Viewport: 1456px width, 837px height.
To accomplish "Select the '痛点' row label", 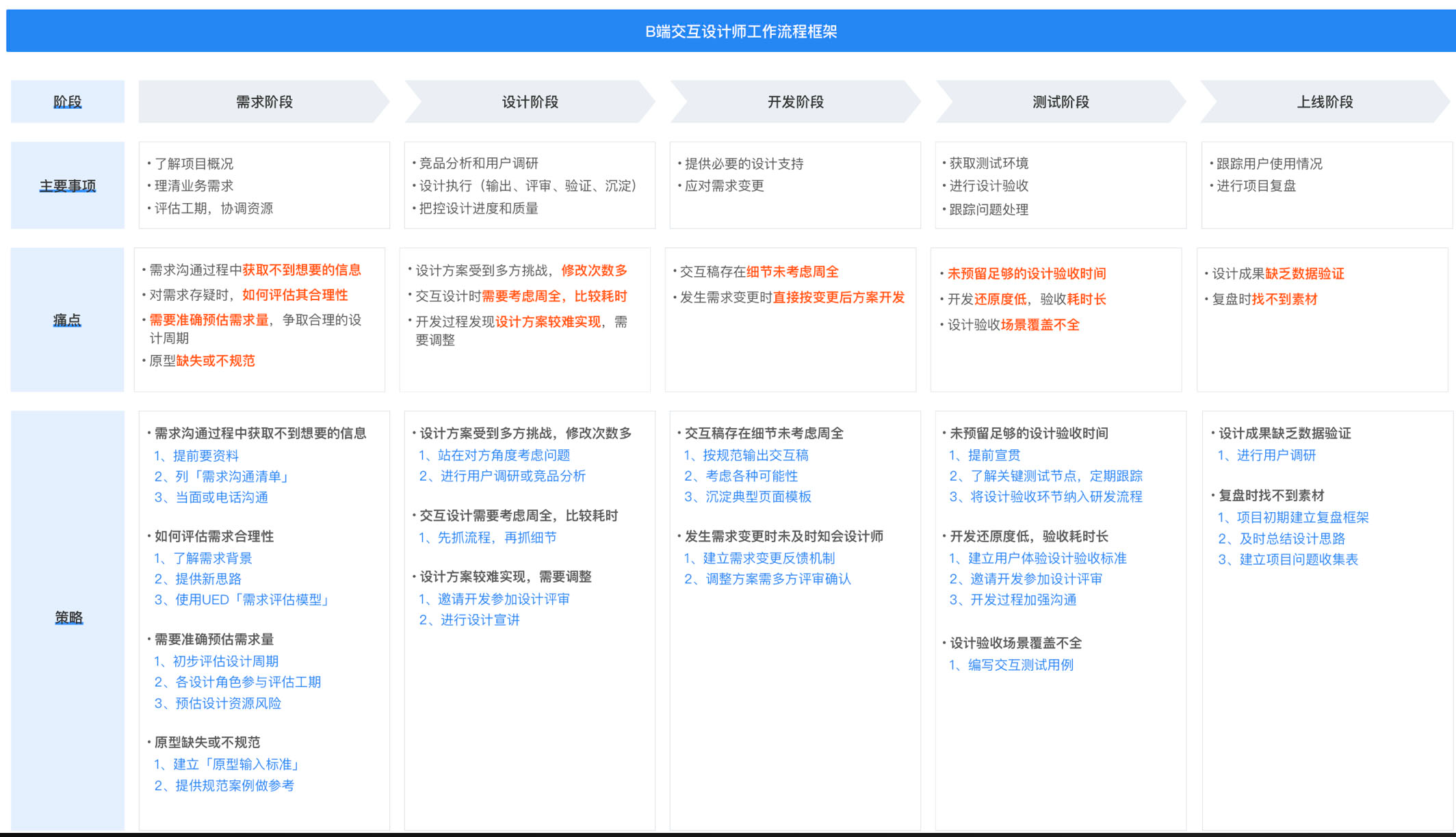I will coord(68,320).
